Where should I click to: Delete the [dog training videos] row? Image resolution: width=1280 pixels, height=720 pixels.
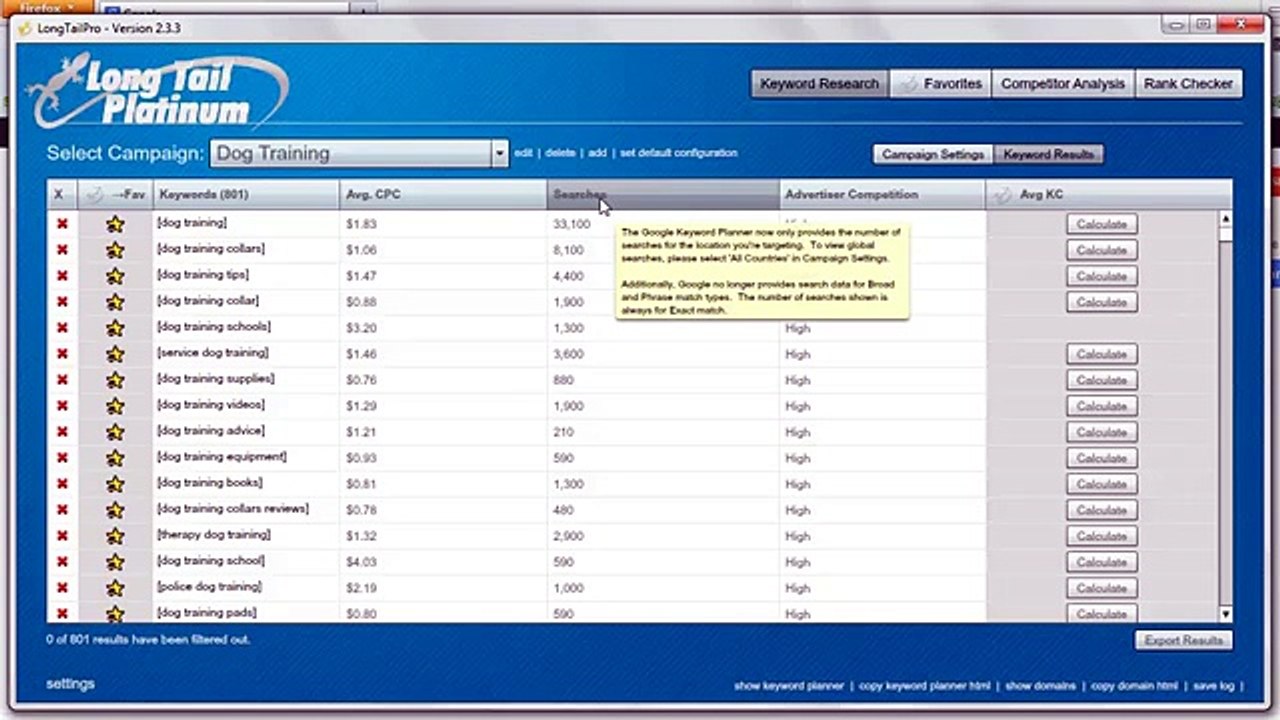click(x=62, y=406)
